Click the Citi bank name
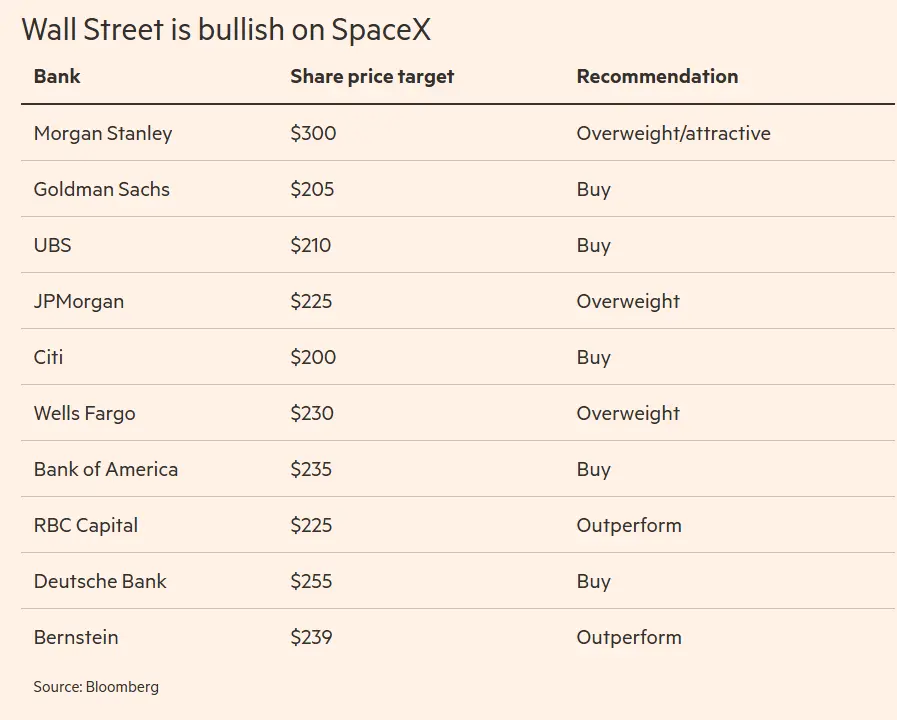This screenshot has height=720, width=897. [x=49, y=357]
